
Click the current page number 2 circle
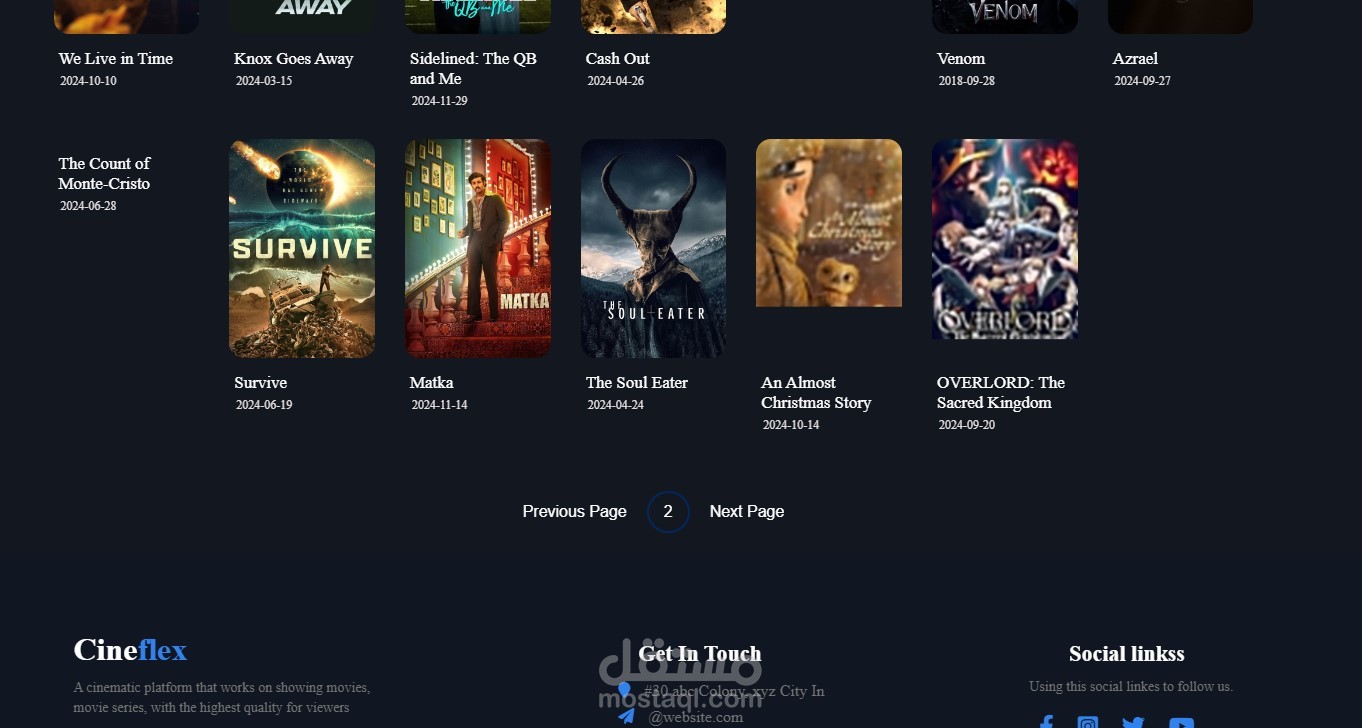click(x=668, y=512)
